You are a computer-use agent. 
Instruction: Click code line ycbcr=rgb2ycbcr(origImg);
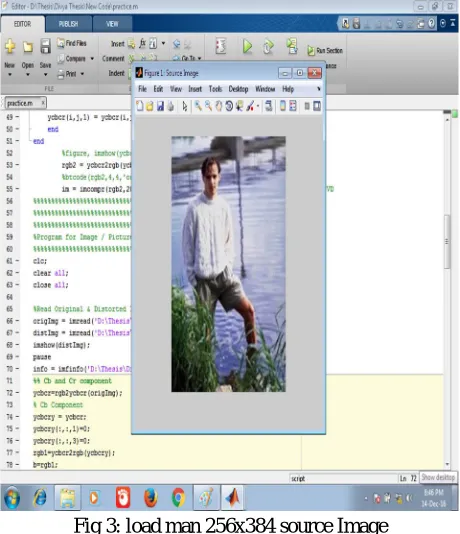[77, 393]
